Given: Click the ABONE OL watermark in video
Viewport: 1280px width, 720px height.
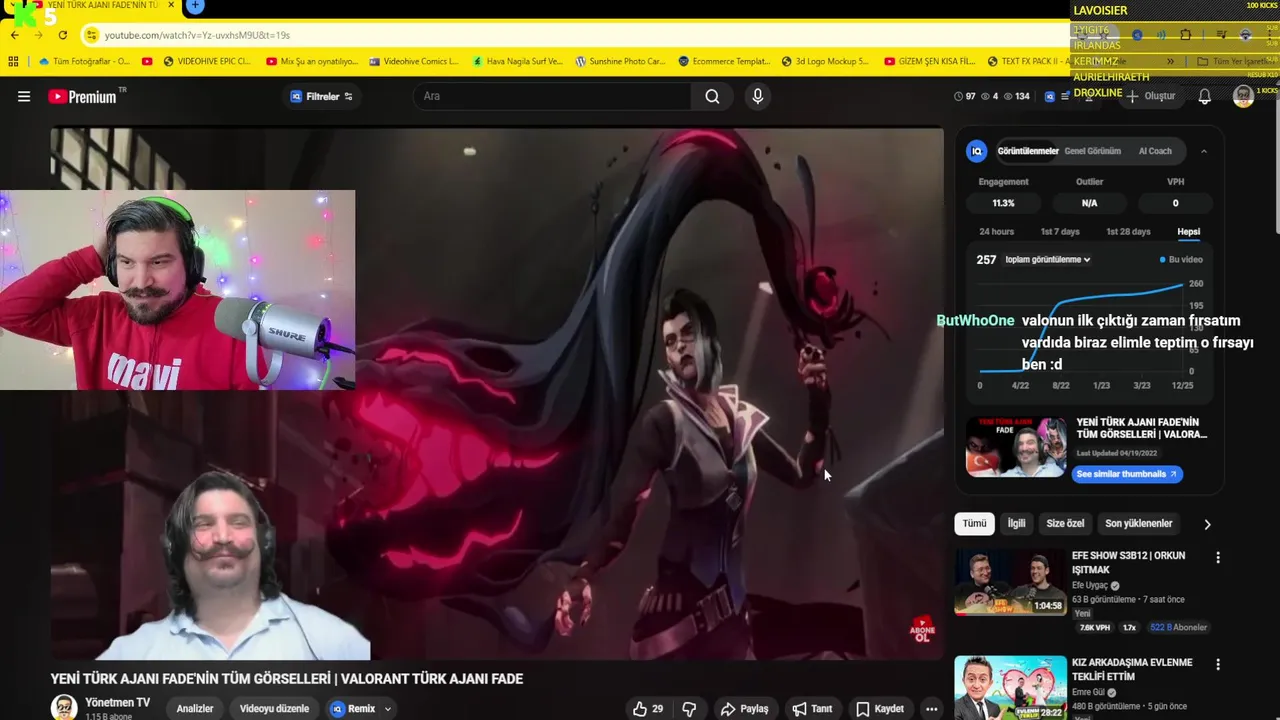Looking at the screenshot, I should click(922, 629).
